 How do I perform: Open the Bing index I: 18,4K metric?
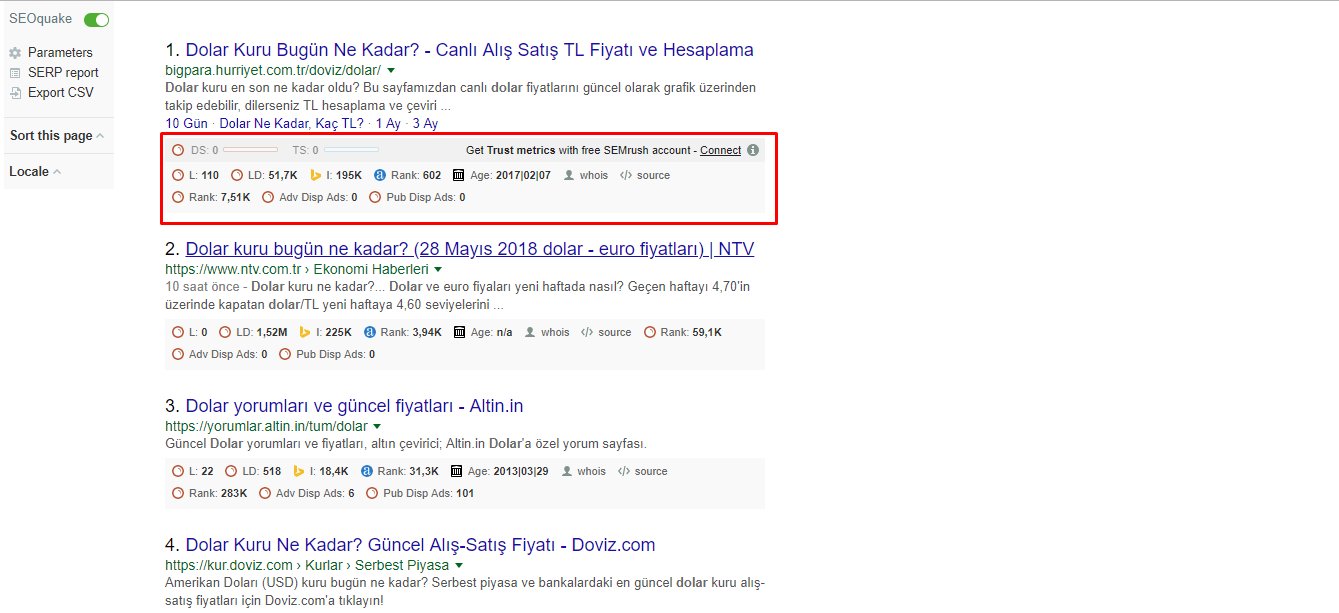[321, 471]
